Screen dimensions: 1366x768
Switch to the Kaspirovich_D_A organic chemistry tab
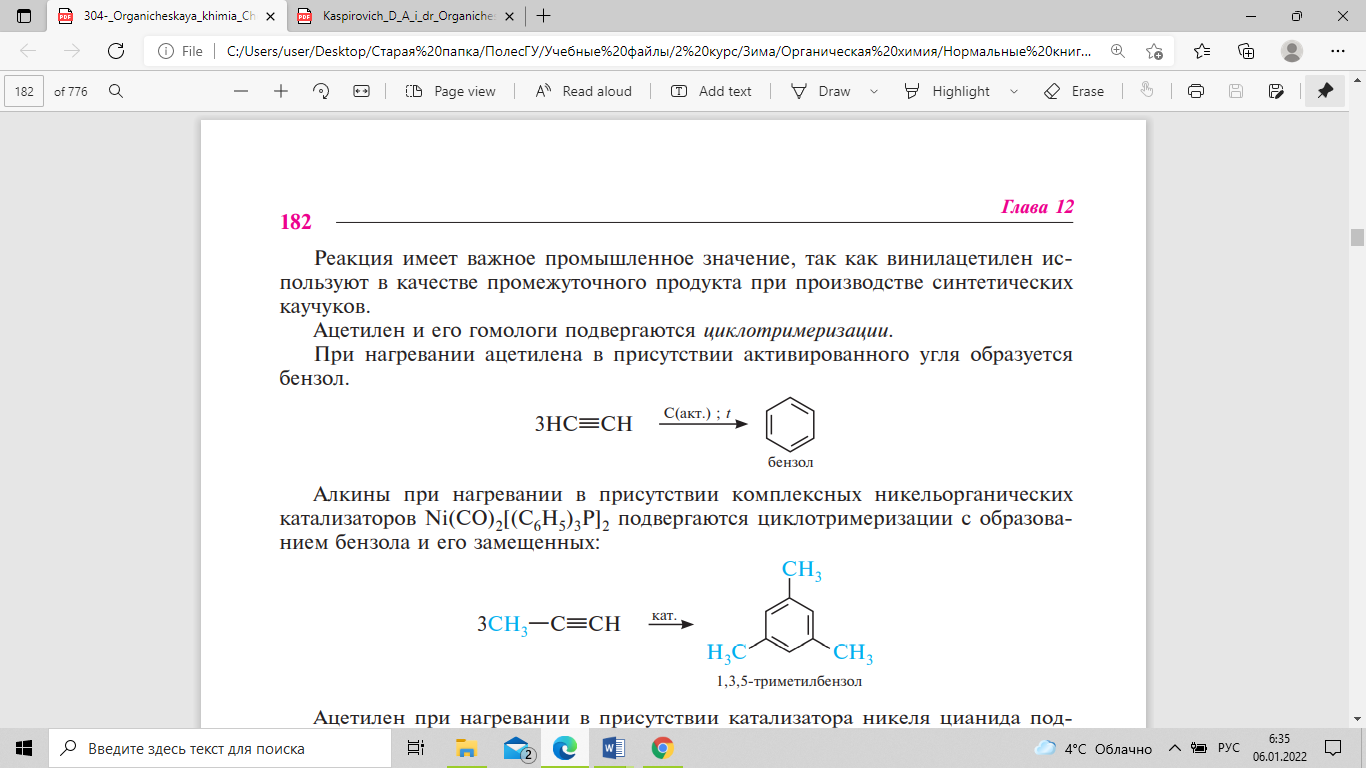tap(405, 16)
